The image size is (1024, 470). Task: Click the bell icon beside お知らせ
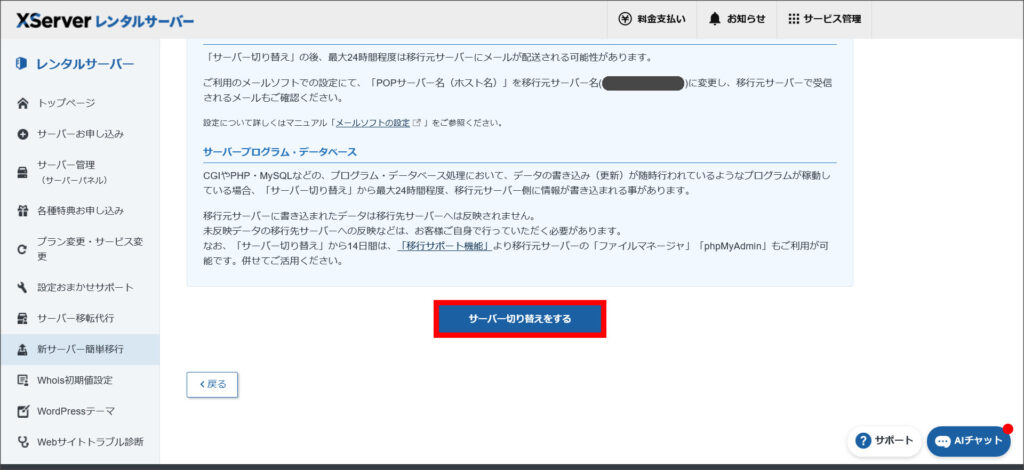[x=715, y=19]
